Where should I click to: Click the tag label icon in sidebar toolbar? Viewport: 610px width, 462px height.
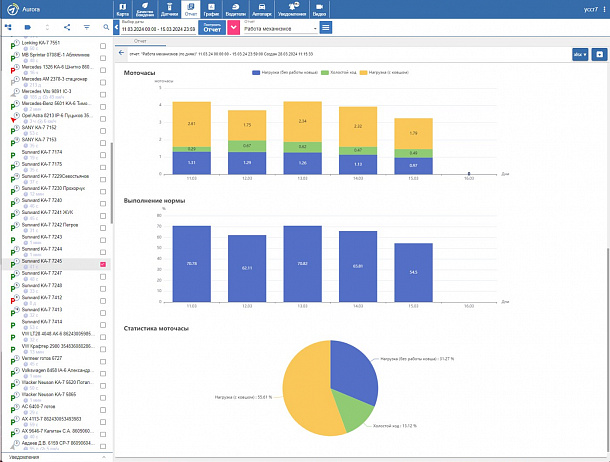28,27
